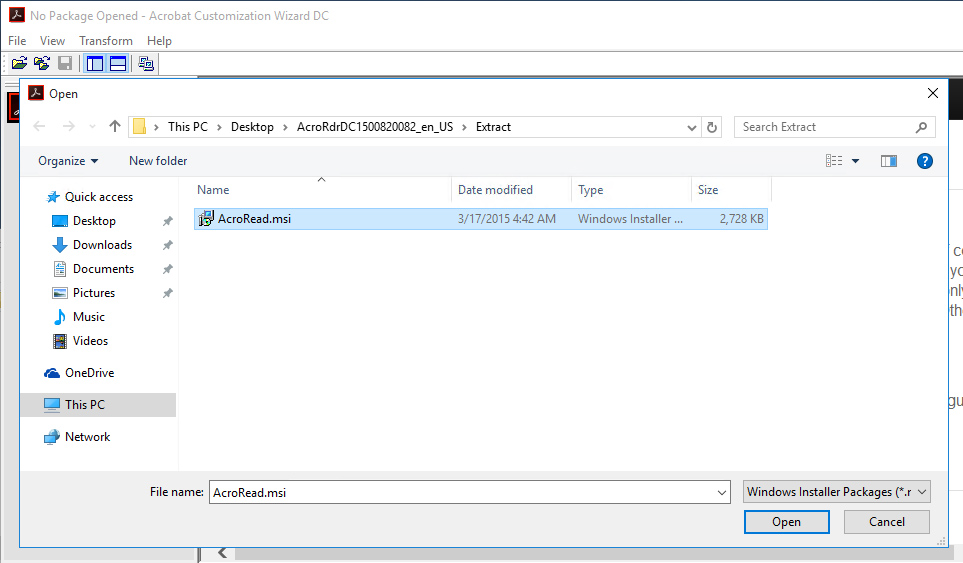Sort files by Date modified column
963x563 pixels.
pyautogui.click(x=495, y=190)
